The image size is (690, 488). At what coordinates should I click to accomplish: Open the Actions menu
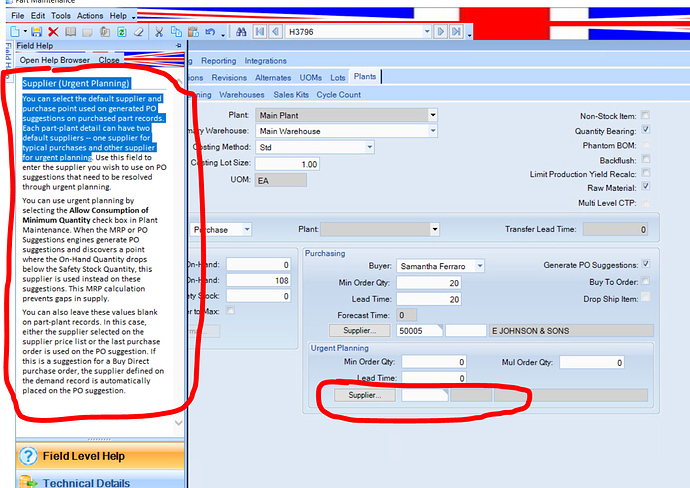click(90, 16)
